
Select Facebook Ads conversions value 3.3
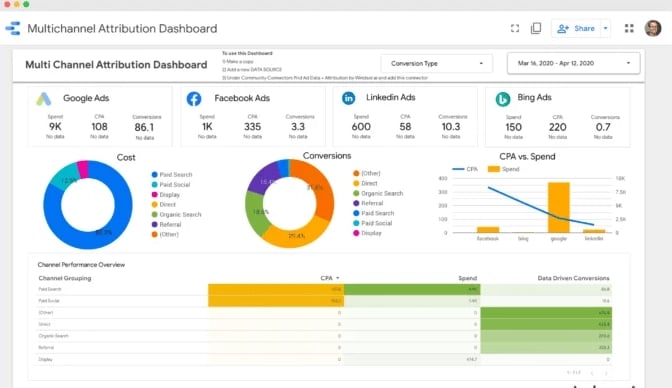(298, 126)
